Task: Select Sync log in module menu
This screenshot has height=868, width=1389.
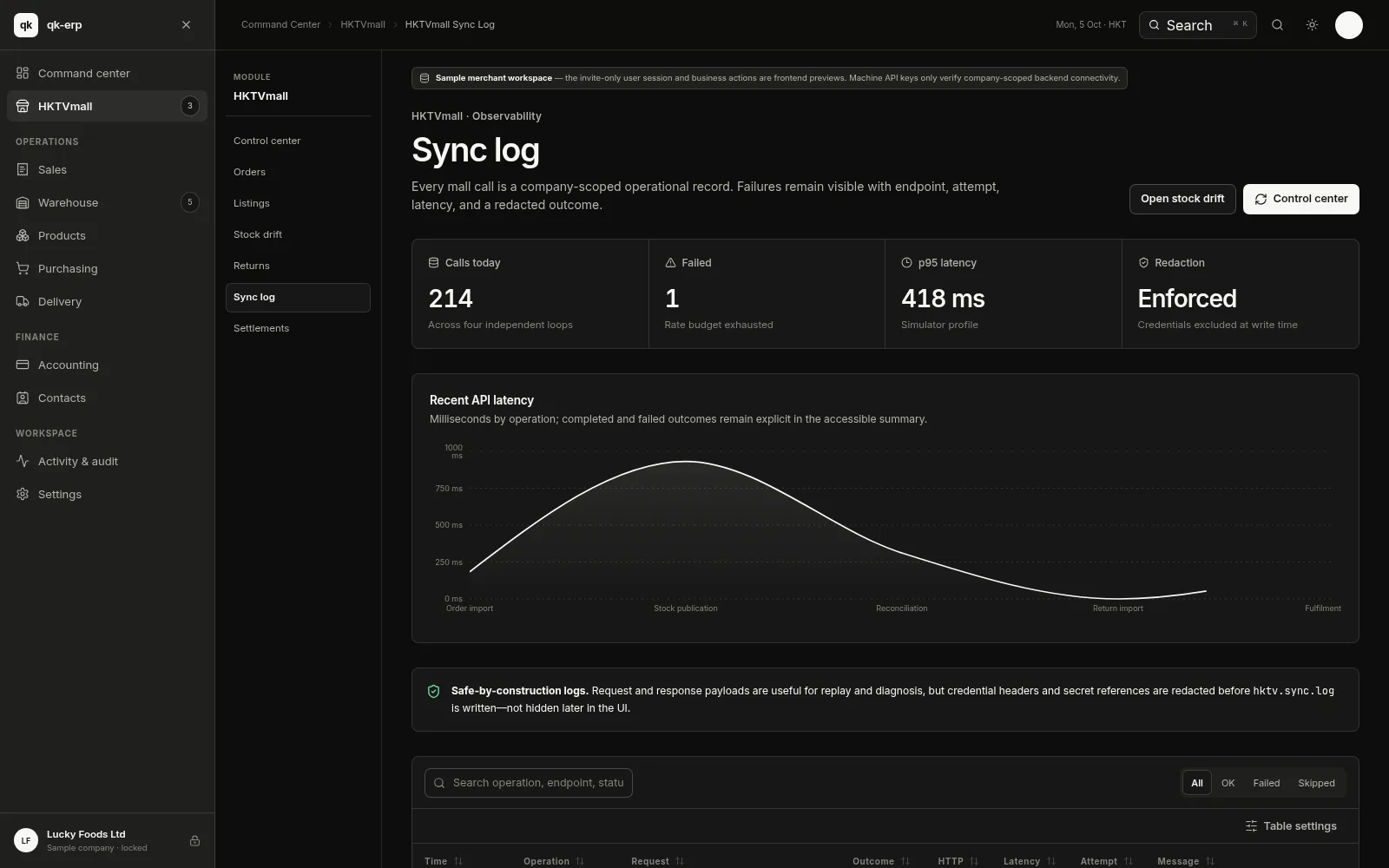Action: tap(298, 297)
